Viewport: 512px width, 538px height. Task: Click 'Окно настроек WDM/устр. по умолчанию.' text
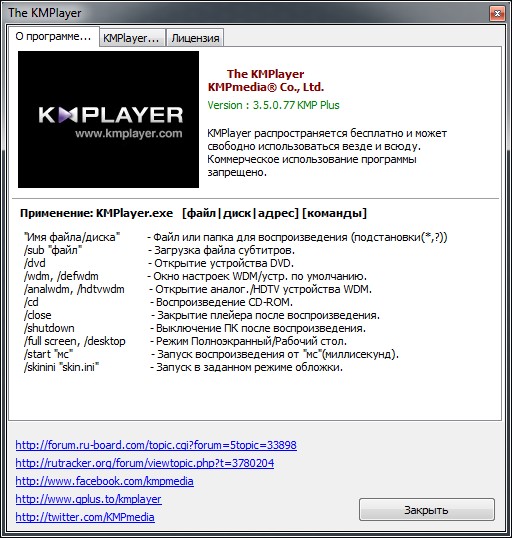click(260, 276)
